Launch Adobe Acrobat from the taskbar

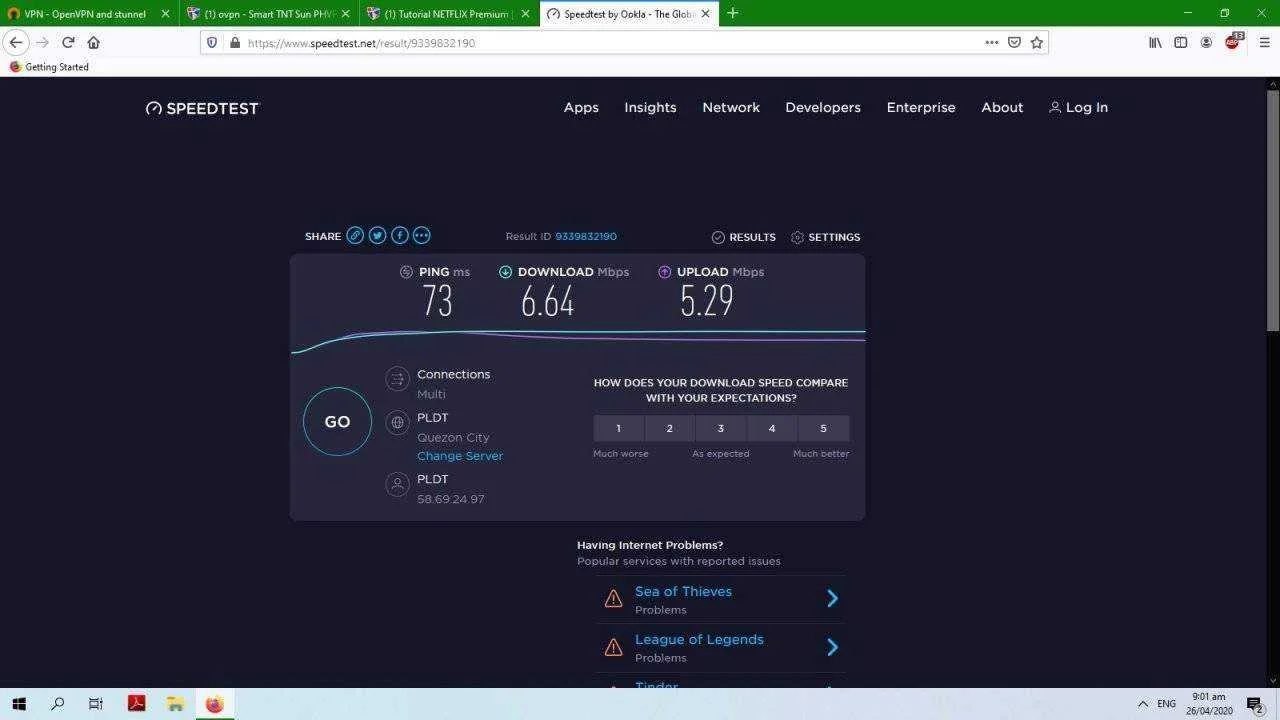137,704
